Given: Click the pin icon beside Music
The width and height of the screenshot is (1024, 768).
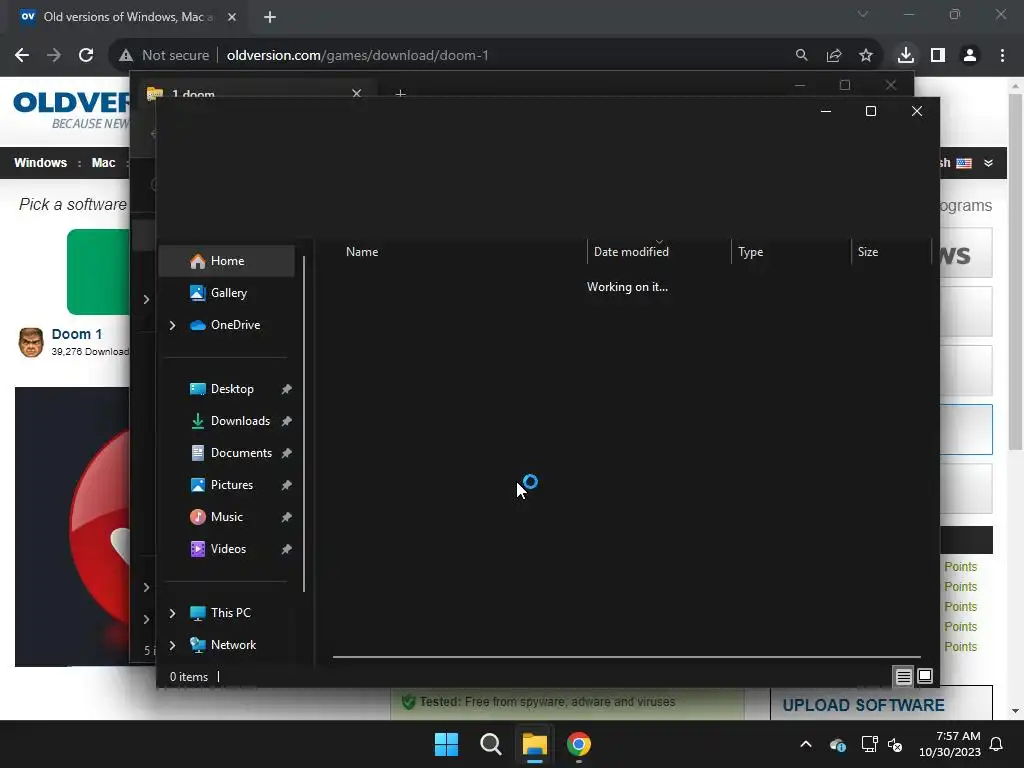Looking at the screenshot, I should 286,517.
